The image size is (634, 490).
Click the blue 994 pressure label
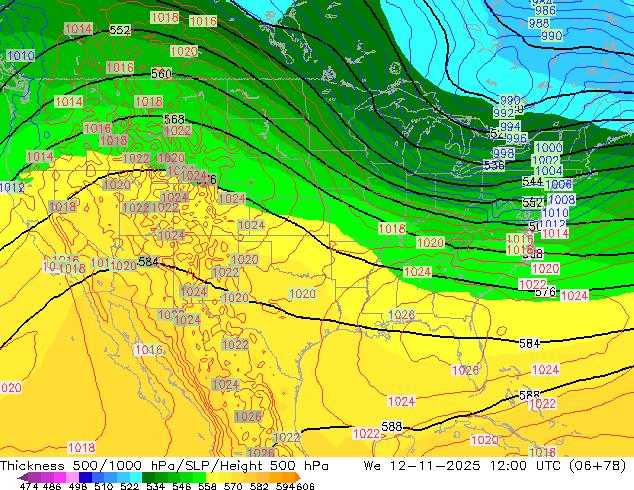510,126
